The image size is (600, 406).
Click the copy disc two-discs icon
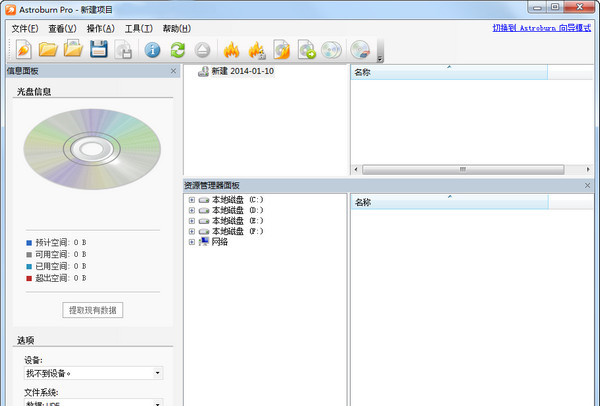coord(331,50)
